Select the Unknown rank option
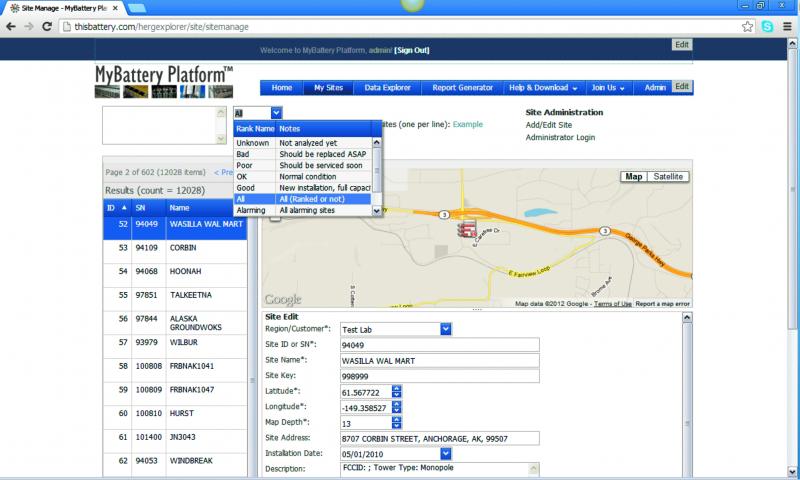Screen dimensions: 800x480 (303, 143)
